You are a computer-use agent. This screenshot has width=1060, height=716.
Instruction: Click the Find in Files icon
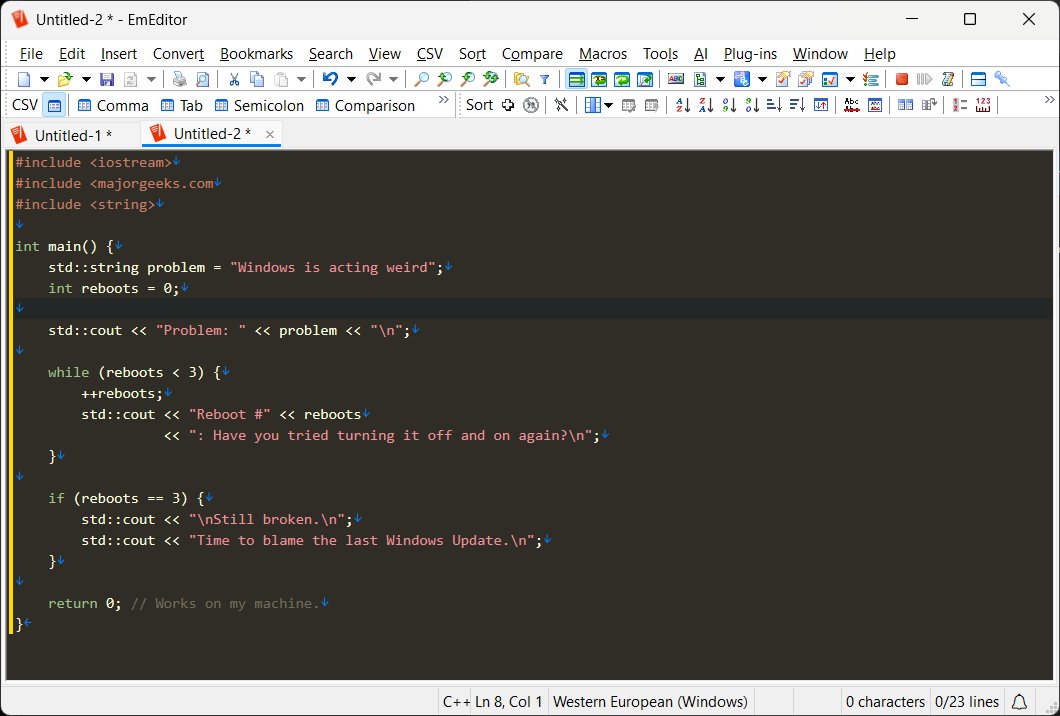[x=521, y=79]
